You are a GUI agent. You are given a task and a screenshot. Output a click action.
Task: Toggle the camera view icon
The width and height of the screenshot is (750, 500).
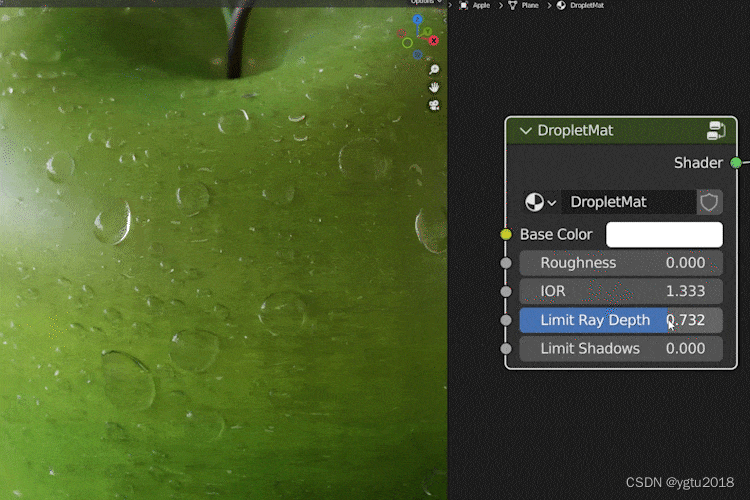[434, 105]
